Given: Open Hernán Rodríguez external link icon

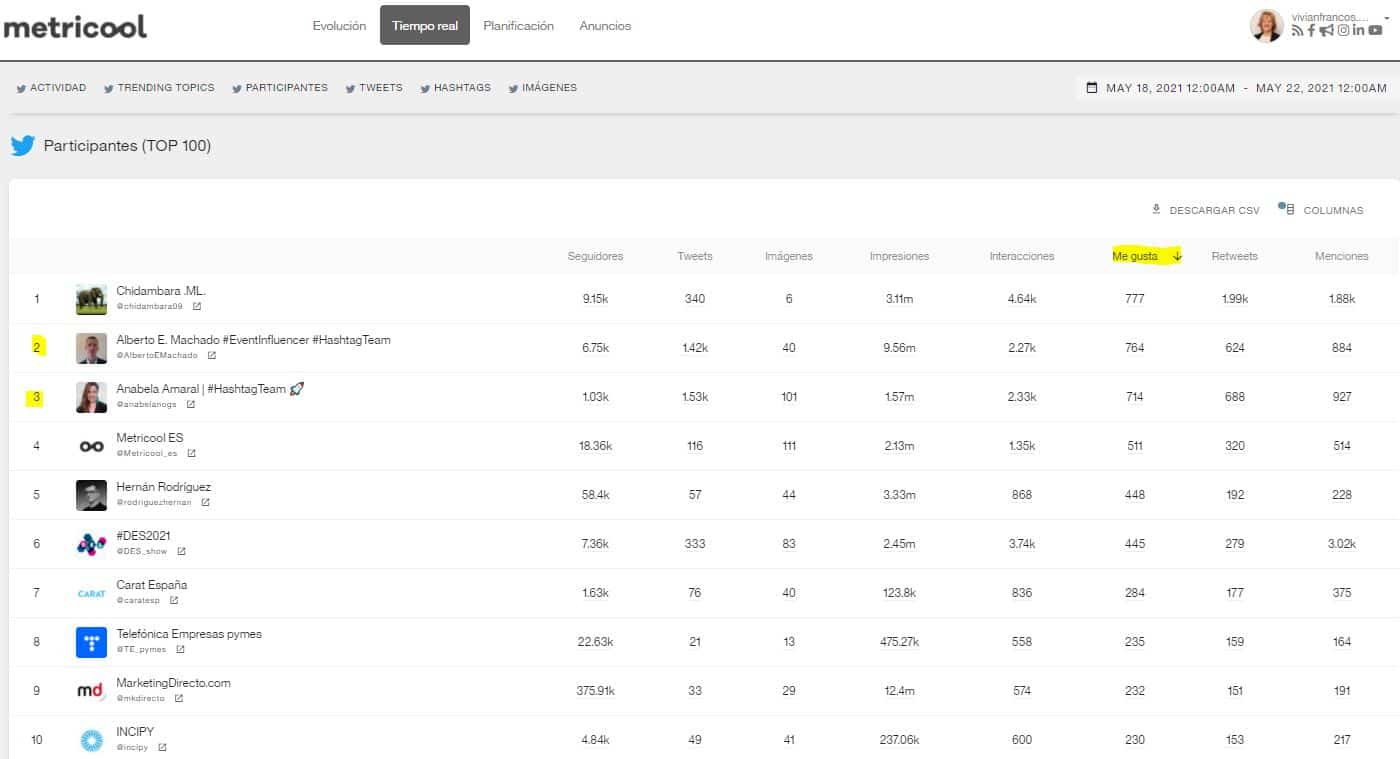Looking at the screenshot, I should pos(205,503).
